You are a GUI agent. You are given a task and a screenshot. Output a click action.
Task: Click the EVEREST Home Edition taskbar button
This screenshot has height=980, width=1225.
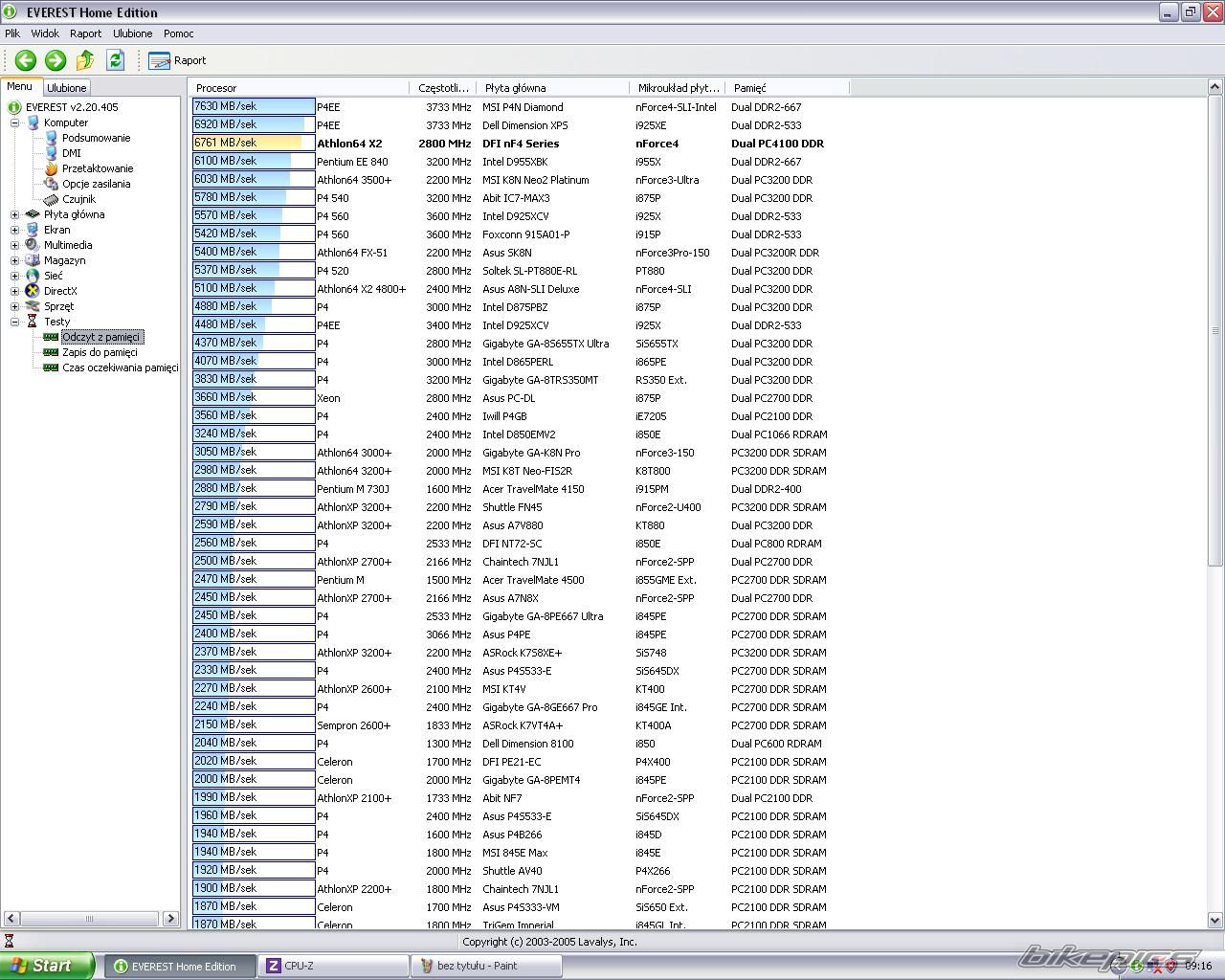tap(180, 966)
